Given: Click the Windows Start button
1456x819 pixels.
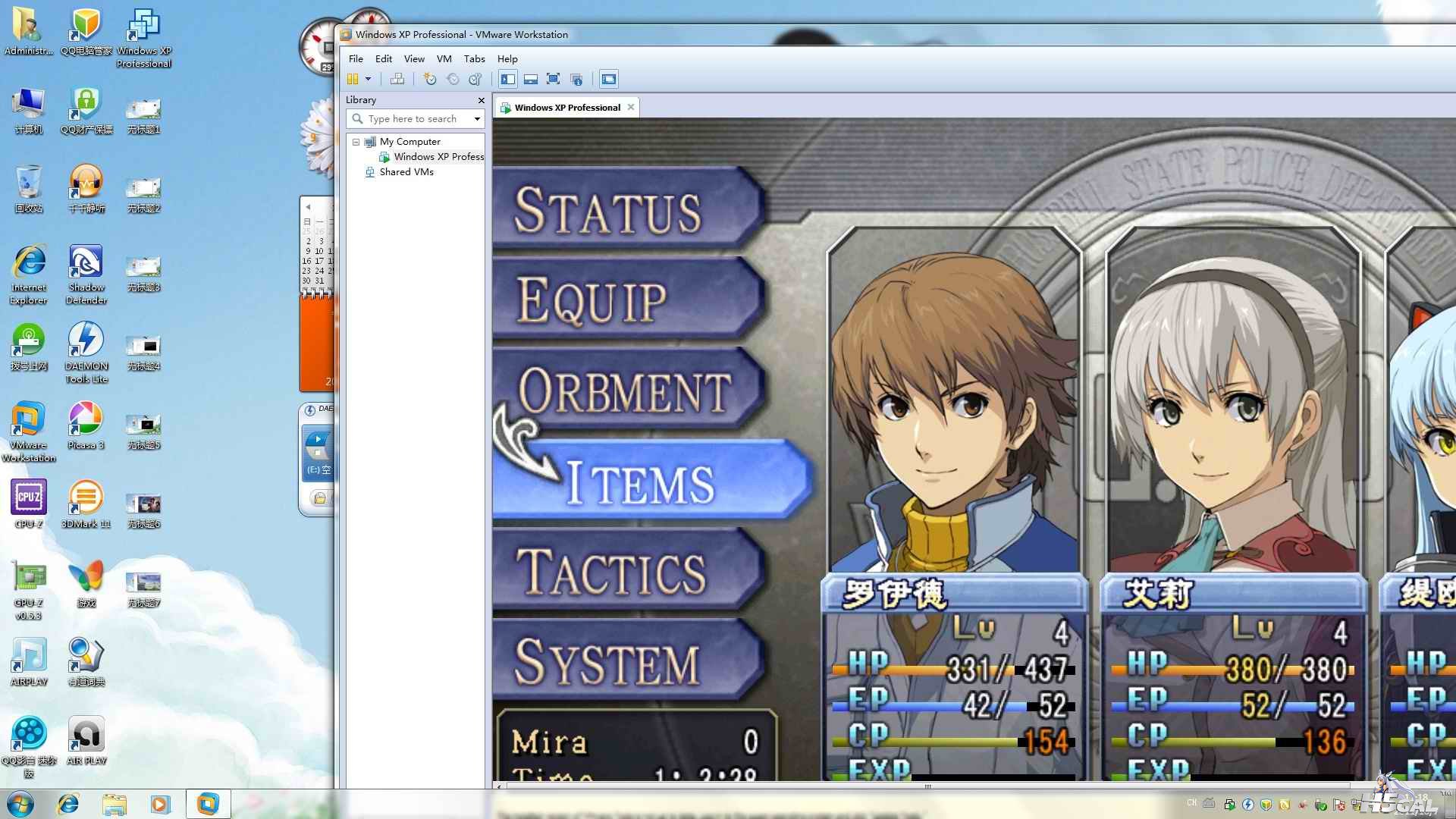Looking at the screenshot, I should pyautogui.click(x=20, y=804).
